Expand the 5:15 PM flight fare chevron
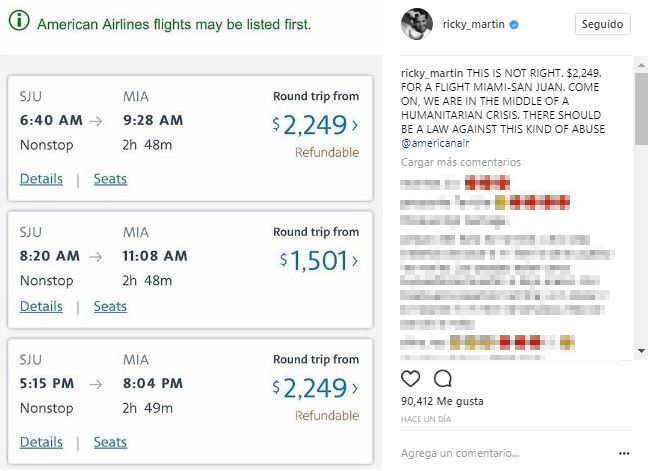This screenshot has height=471, width=648. pyautogui.click(x=355, y=389)
